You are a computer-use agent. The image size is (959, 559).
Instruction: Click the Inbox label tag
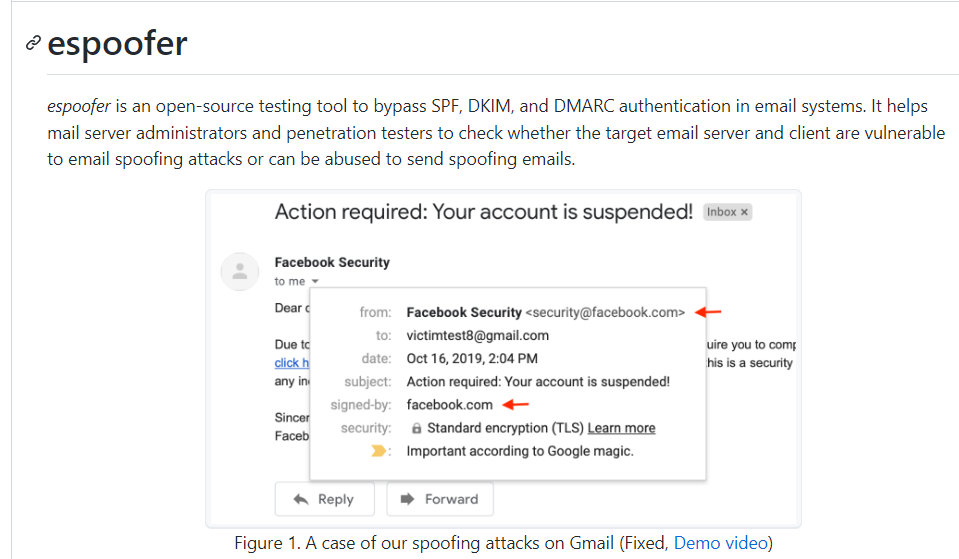[x=721, y=212]
